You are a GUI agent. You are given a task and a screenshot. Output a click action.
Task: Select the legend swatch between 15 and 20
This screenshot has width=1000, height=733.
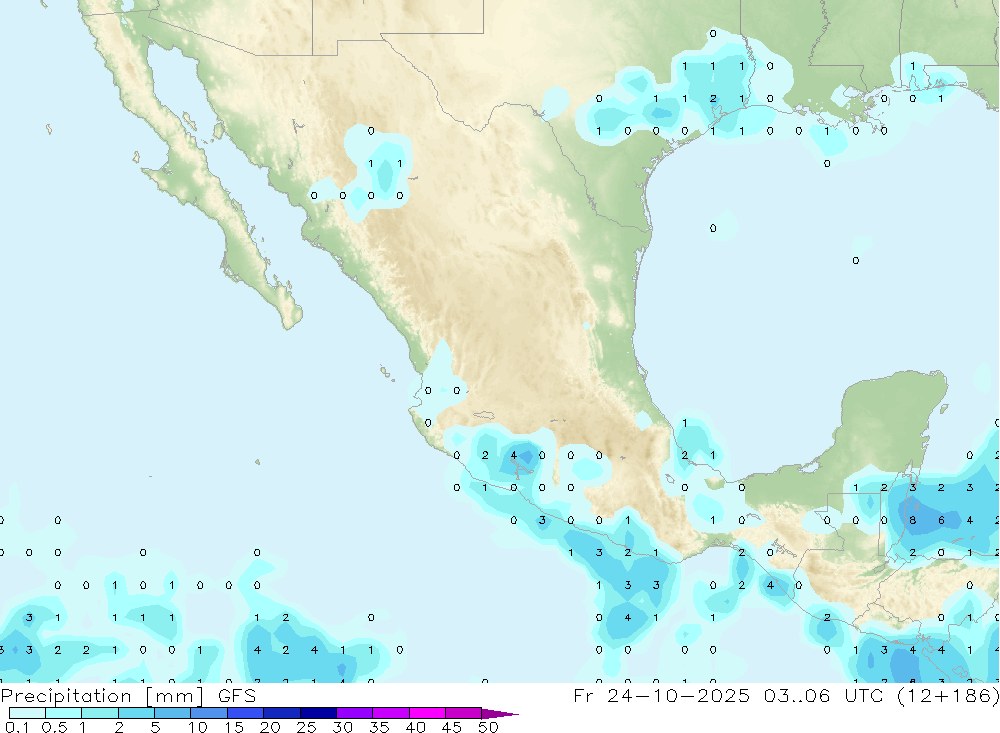pos(246,713)
